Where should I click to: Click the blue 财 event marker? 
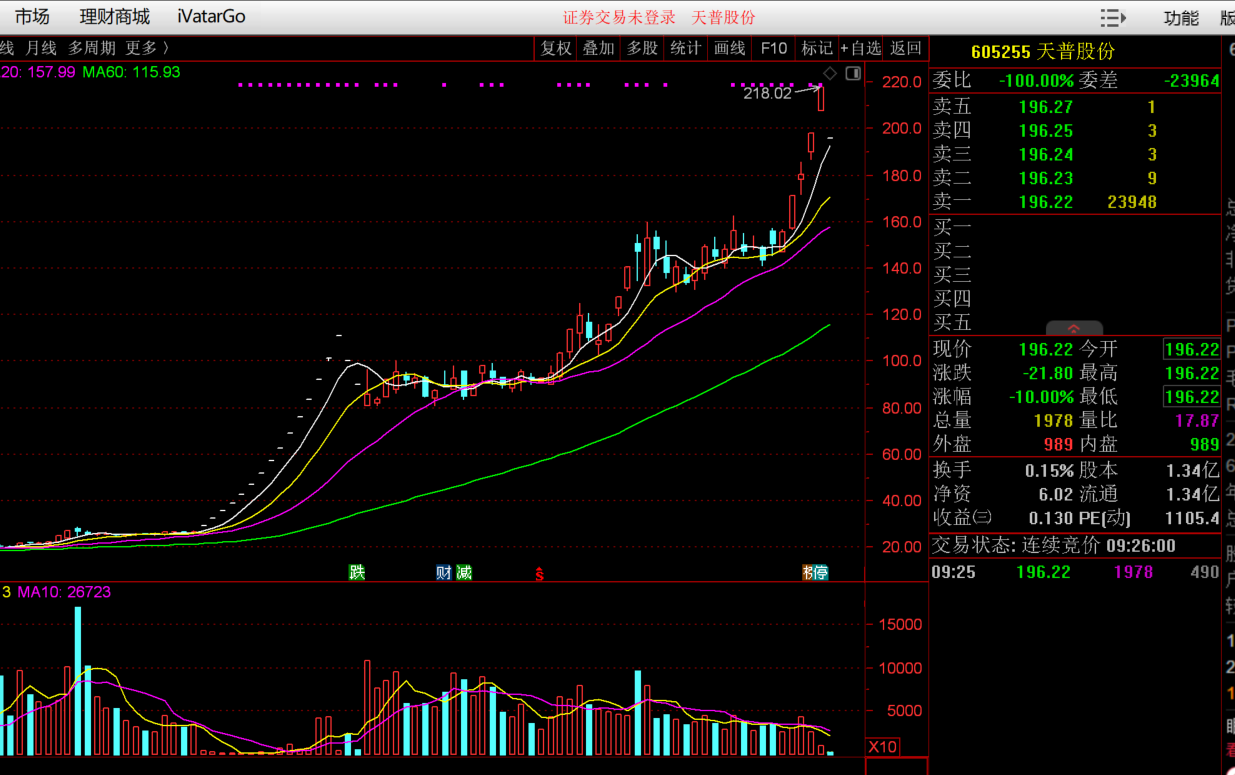[444, 572]
